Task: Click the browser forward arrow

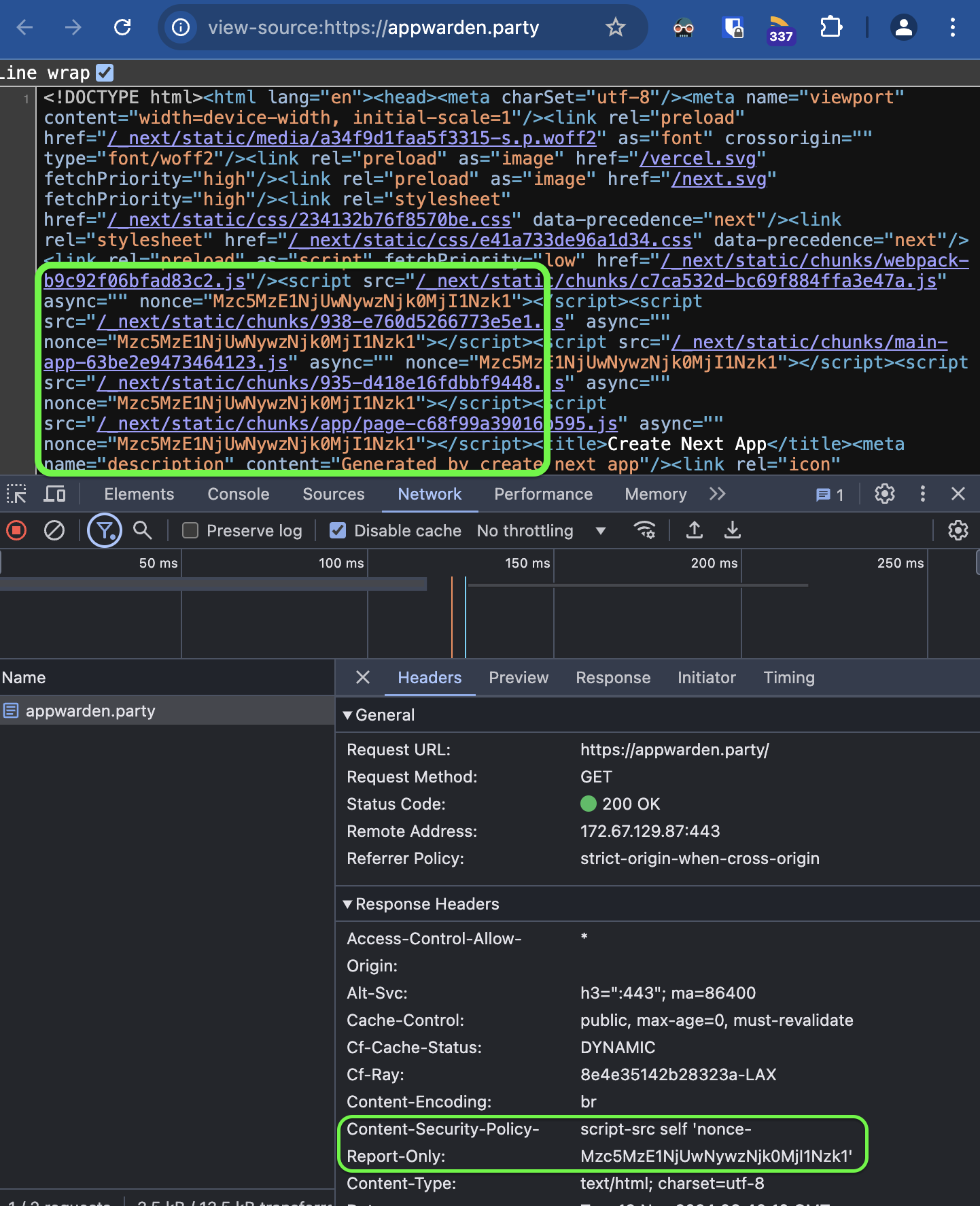Action: (x=73, y=27)
